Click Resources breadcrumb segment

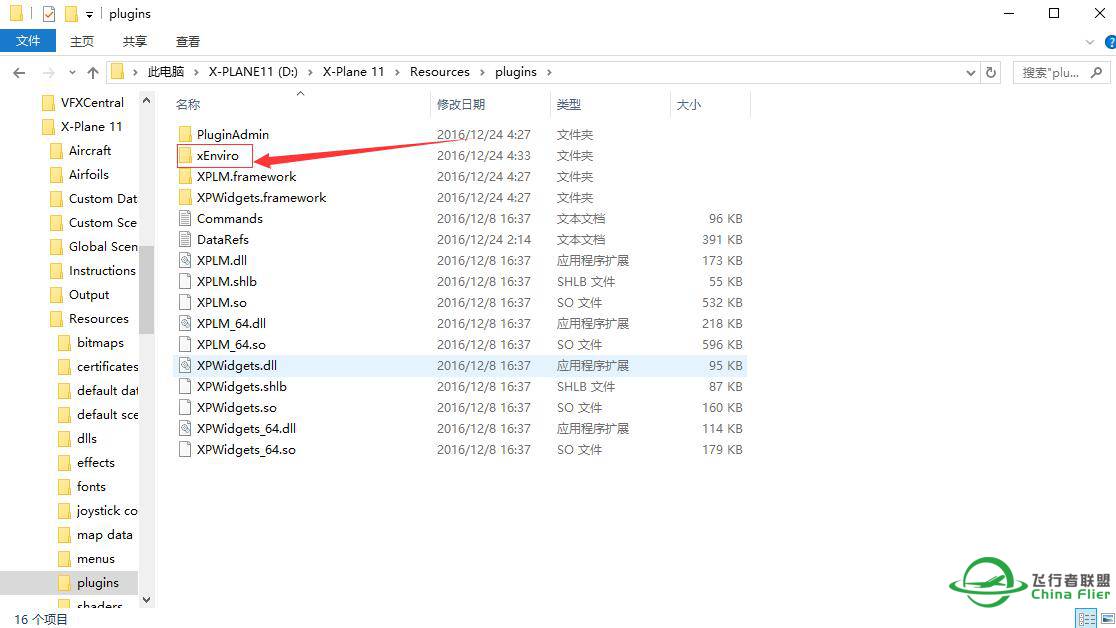440,72
